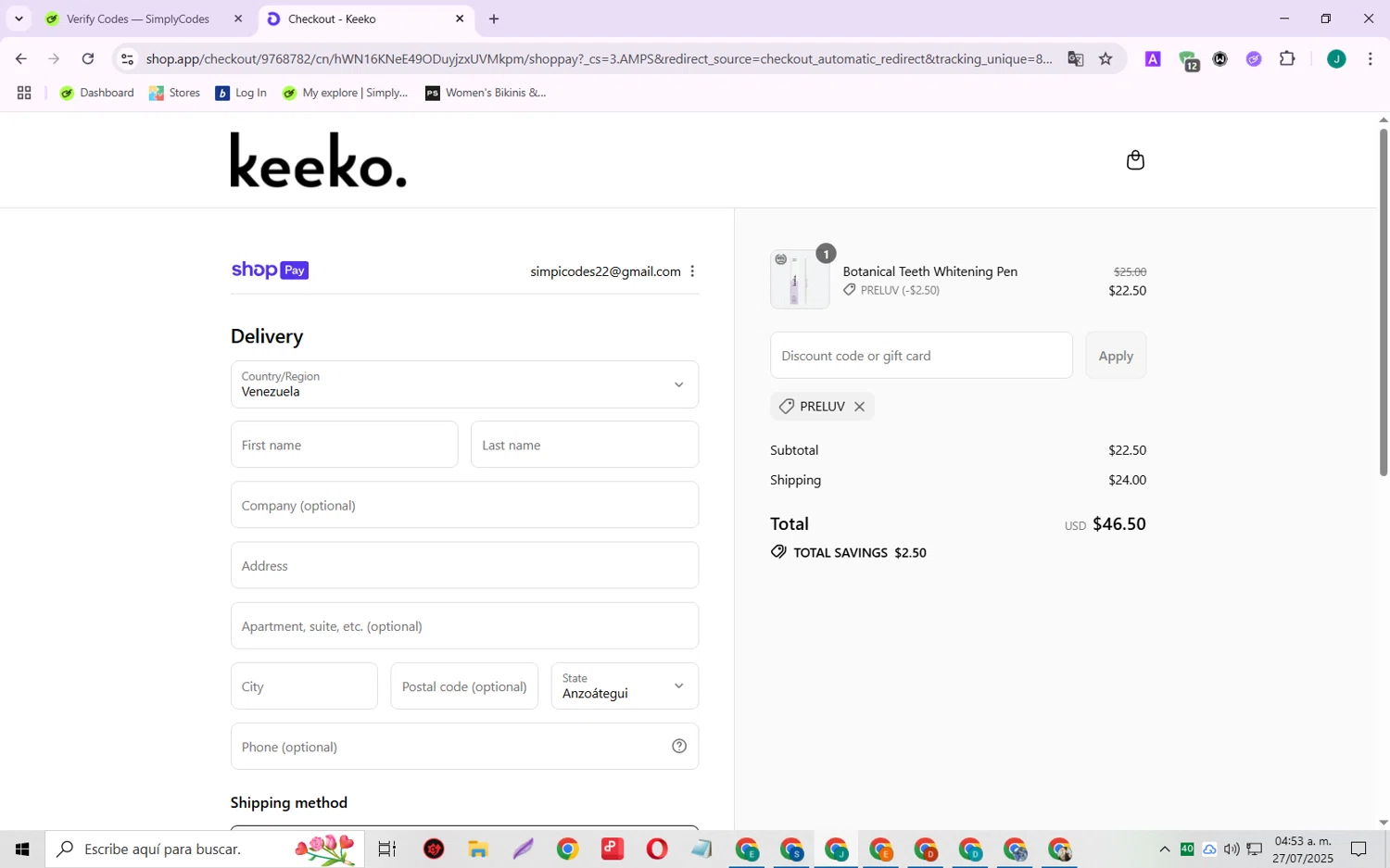This screenshot has width=1390, height=868.
Task: Click the First name field
Action: pyautogui.click(x=344, y=445)
